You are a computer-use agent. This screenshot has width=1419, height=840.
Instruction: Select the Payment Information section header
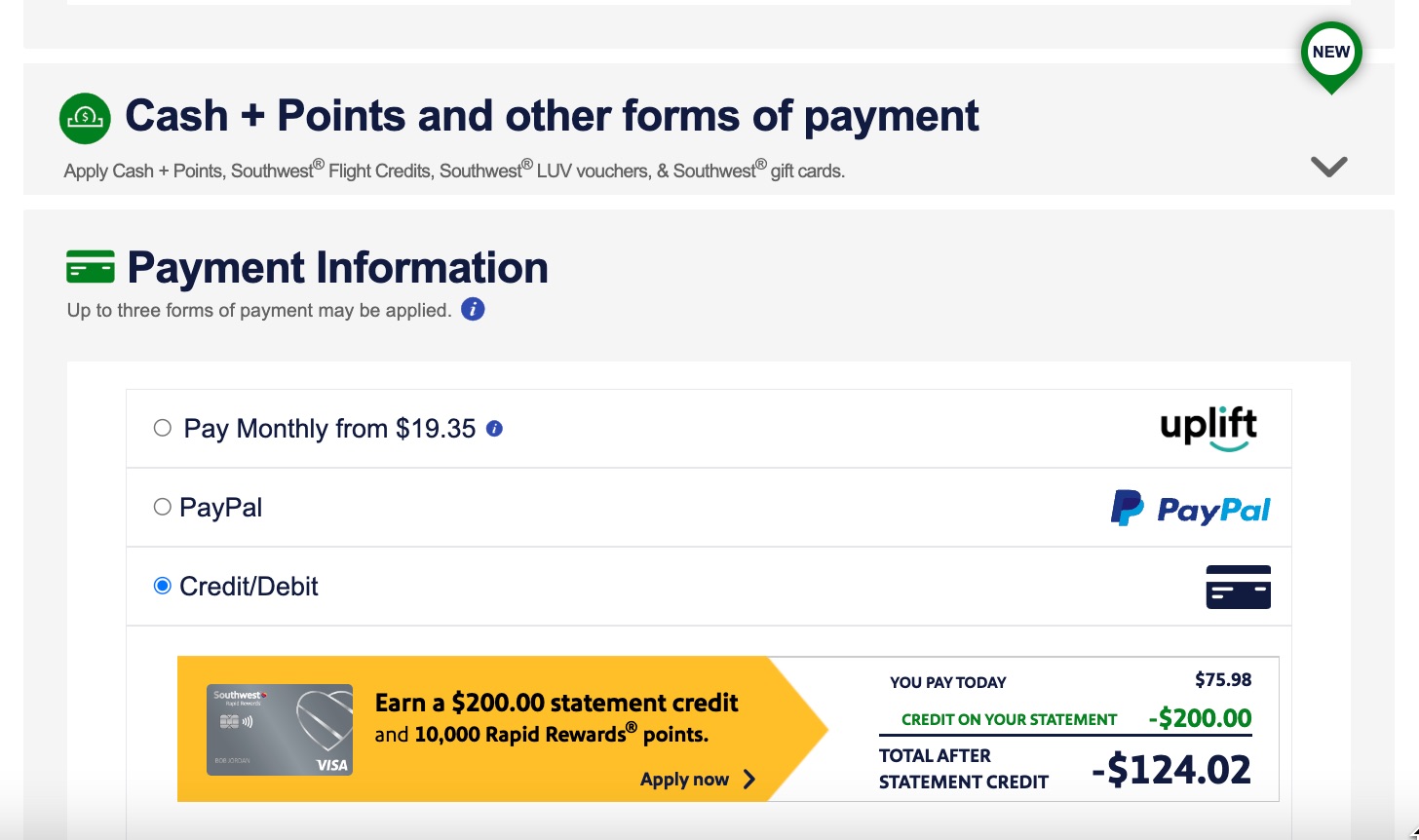click(339, 267)
